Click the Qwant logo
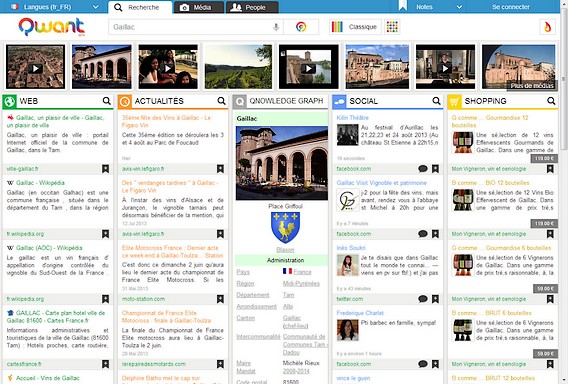This screenshot has width=568, height=384. tap(52, 27)
